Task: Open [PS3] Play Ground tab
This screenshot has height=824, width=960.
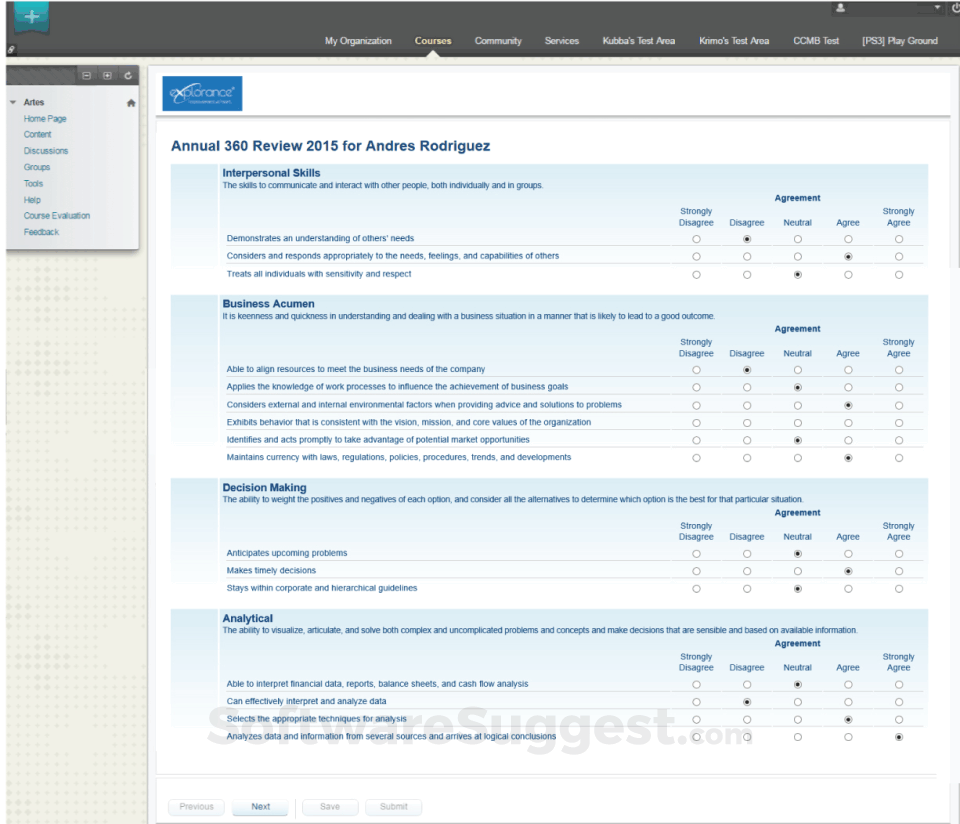Action: pyautogui.click(x=900, y=41)
